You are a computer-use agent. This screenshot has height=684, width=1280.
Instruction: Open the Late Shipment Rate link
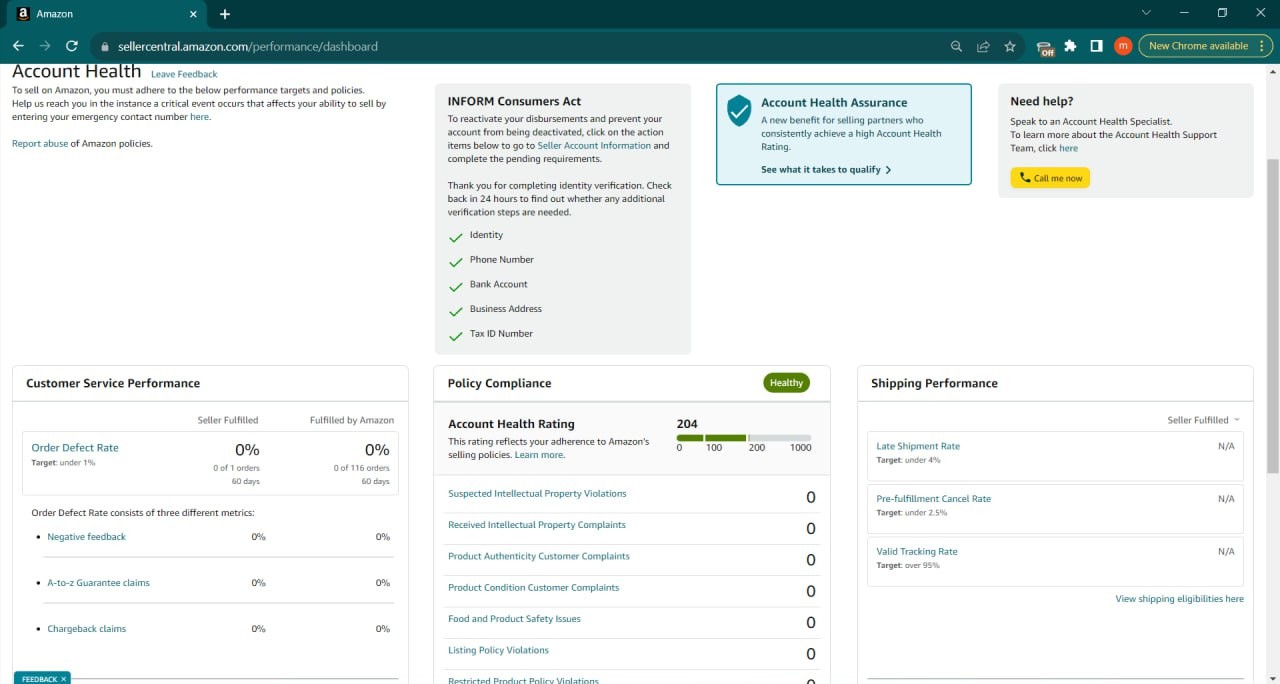tap(918, 446)
